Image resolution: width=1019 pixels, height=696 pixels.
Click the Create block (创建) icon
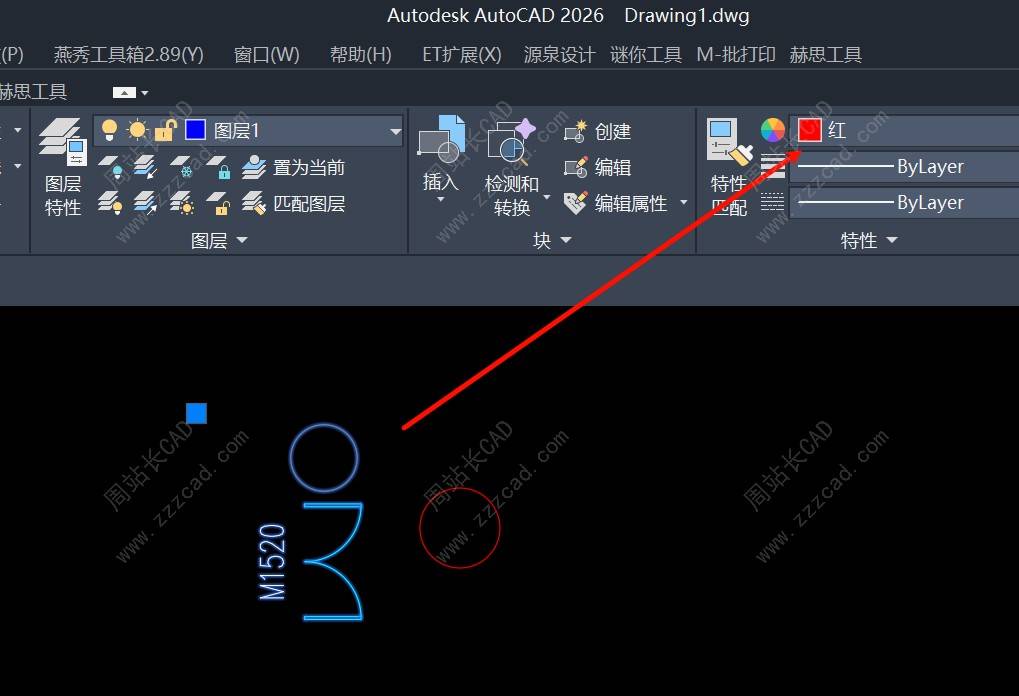pos(575,131)
